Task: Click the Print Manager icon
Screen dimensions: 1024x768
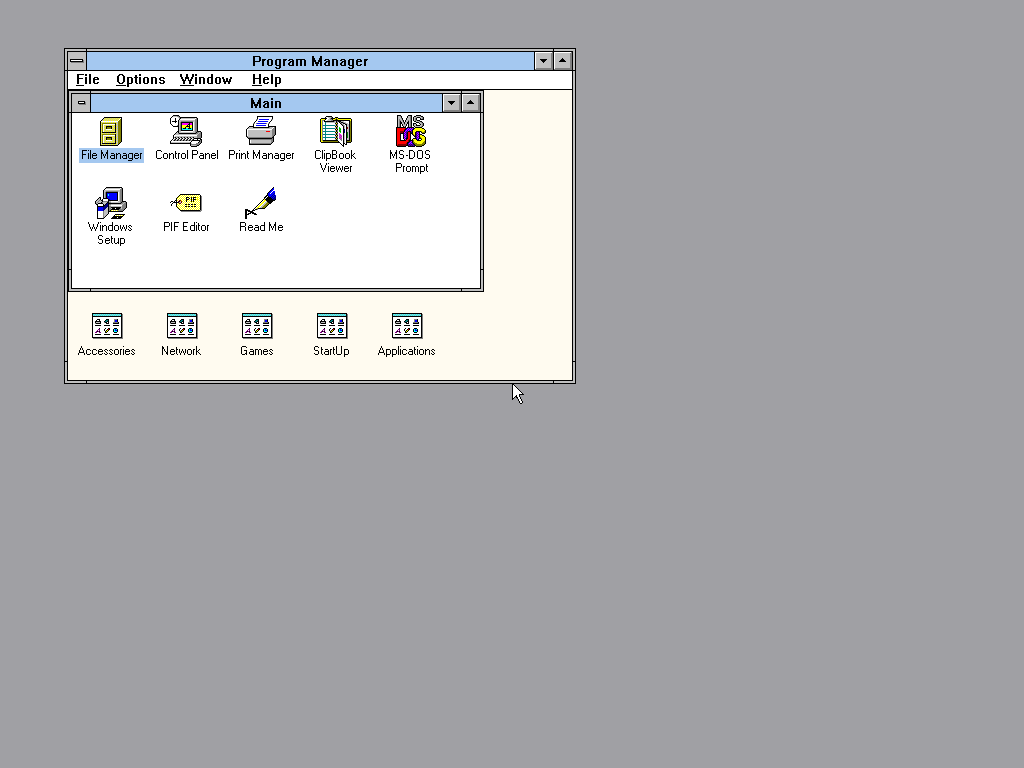Action: point(261,132)
